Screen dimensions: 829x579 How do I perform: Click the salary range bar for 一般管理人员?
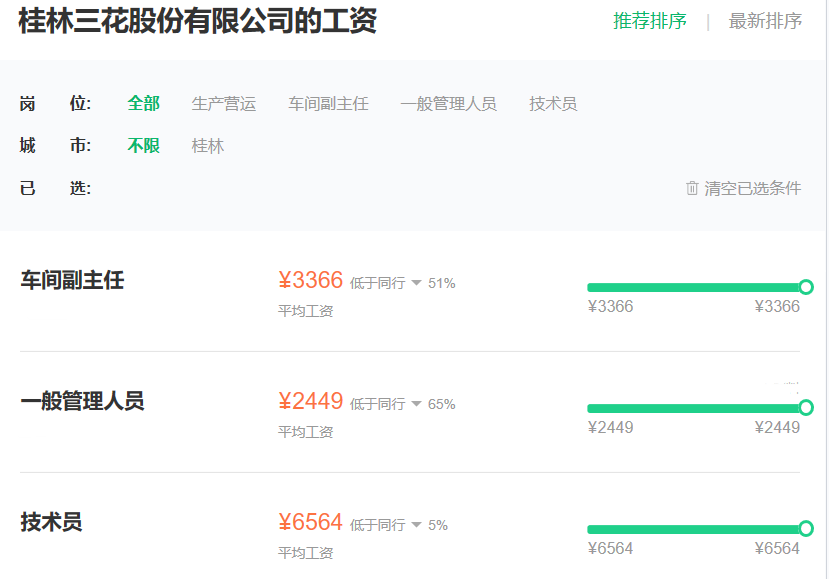[x=695, y=408]
